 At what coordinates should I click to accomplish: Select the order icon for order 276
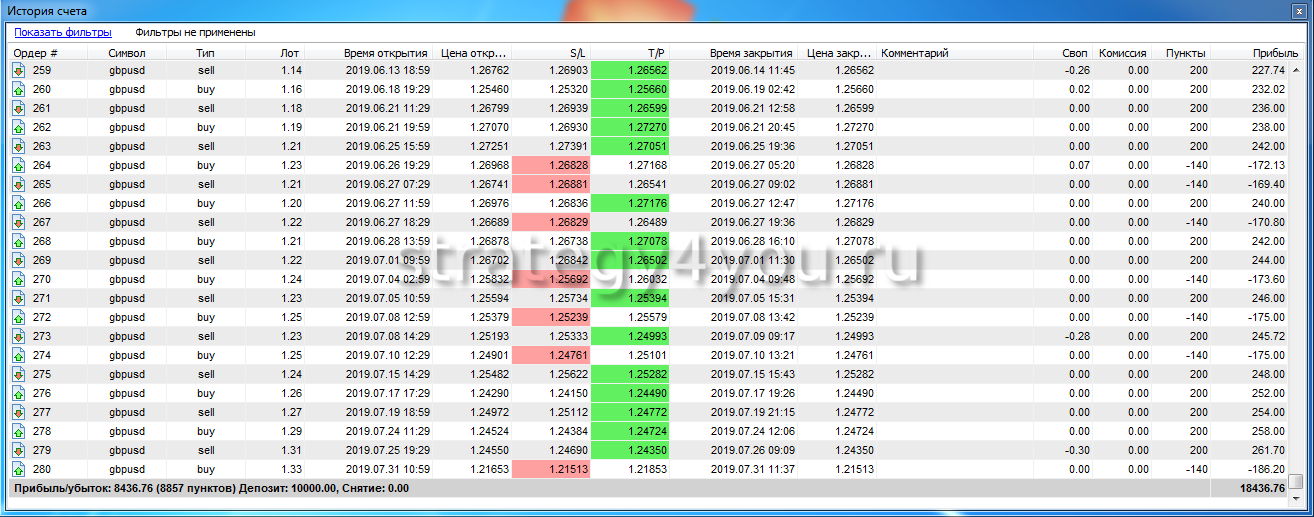pos(18,393)
